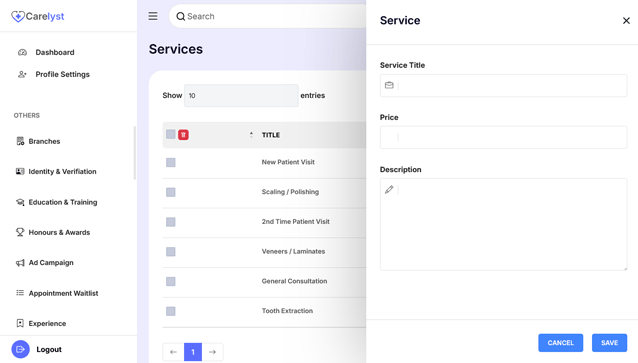Viewport: 638px width, 363px height.
Task: Sort by the TITLE column header
Action: point(271,135)
